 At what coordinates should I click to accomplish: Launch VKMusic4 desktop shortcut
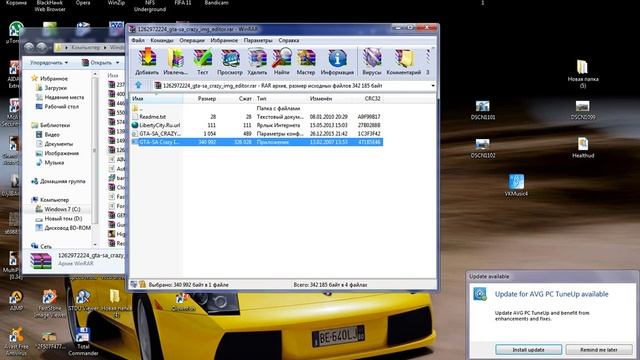click(516, 185)
